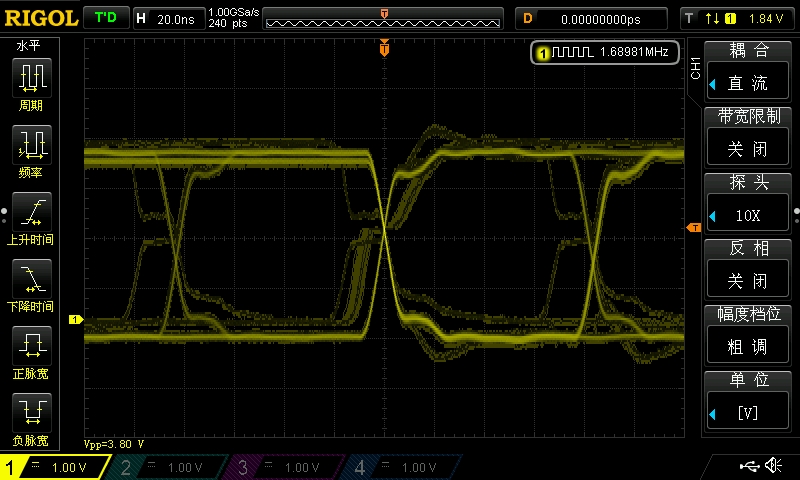The image size is (800, 480).
Task: Click the horizontal timebase H 20.0ns field
Action: (169, 19)
